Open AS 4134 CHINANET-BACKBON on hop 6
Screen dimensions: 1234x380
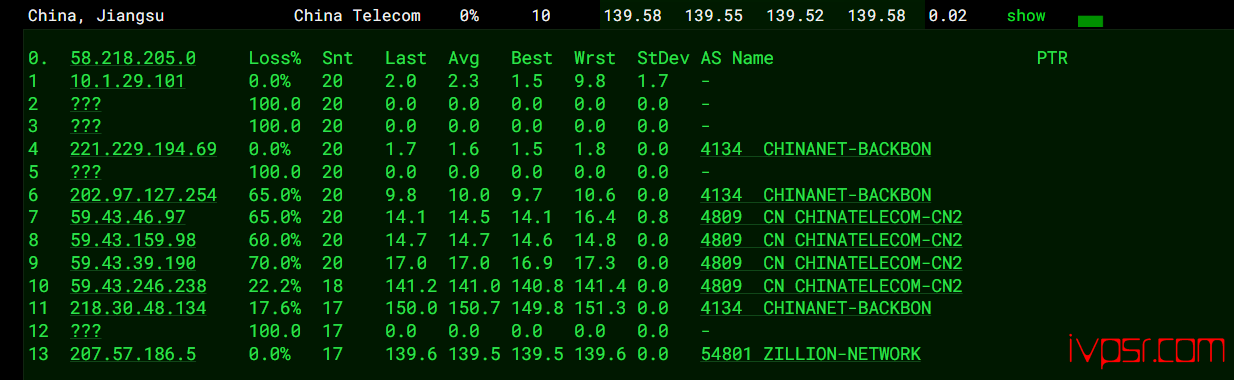click(816, 195)
